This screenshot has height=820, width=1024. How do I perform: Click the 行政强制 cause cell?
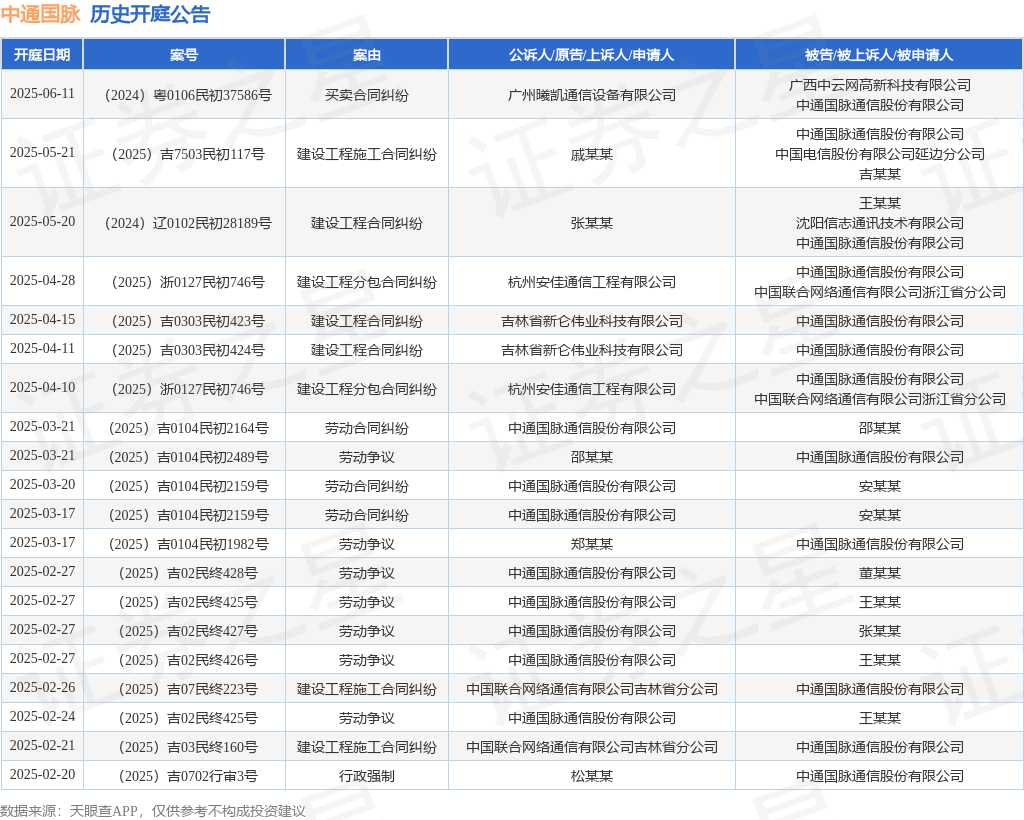366,776
